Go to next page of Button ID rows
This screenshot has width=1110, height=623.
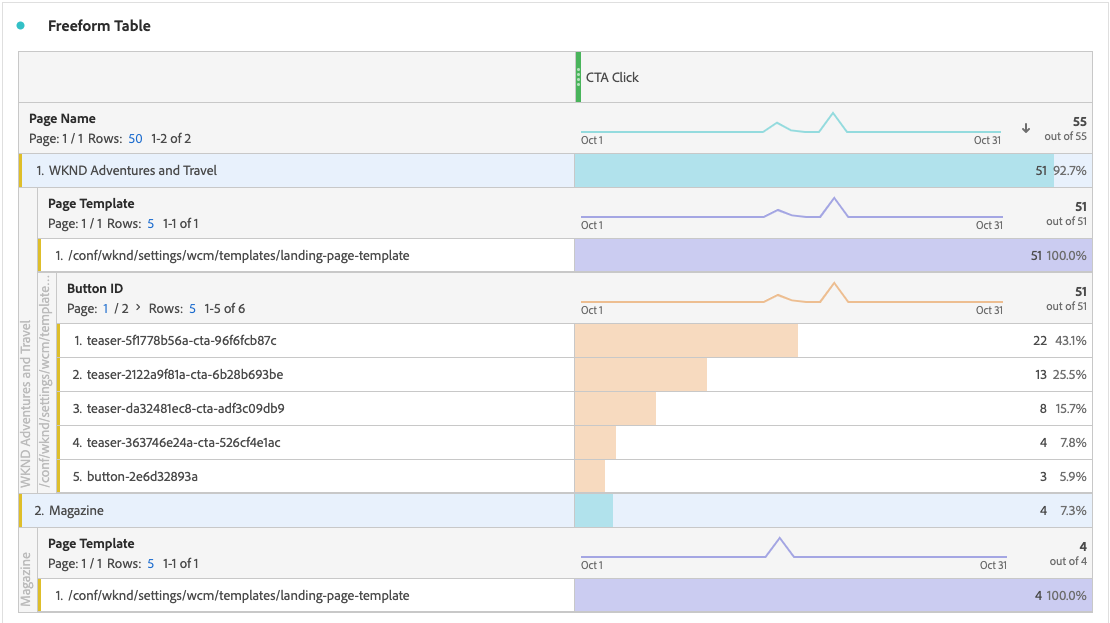[x=138, y=309]
